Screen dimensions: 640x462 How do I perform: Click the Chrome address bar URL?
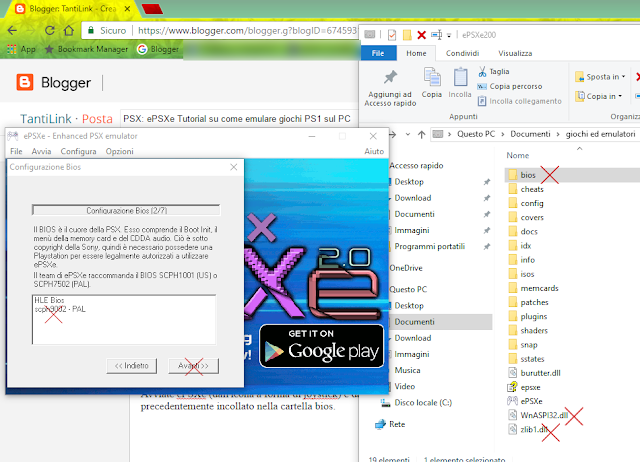click(247, 31)
